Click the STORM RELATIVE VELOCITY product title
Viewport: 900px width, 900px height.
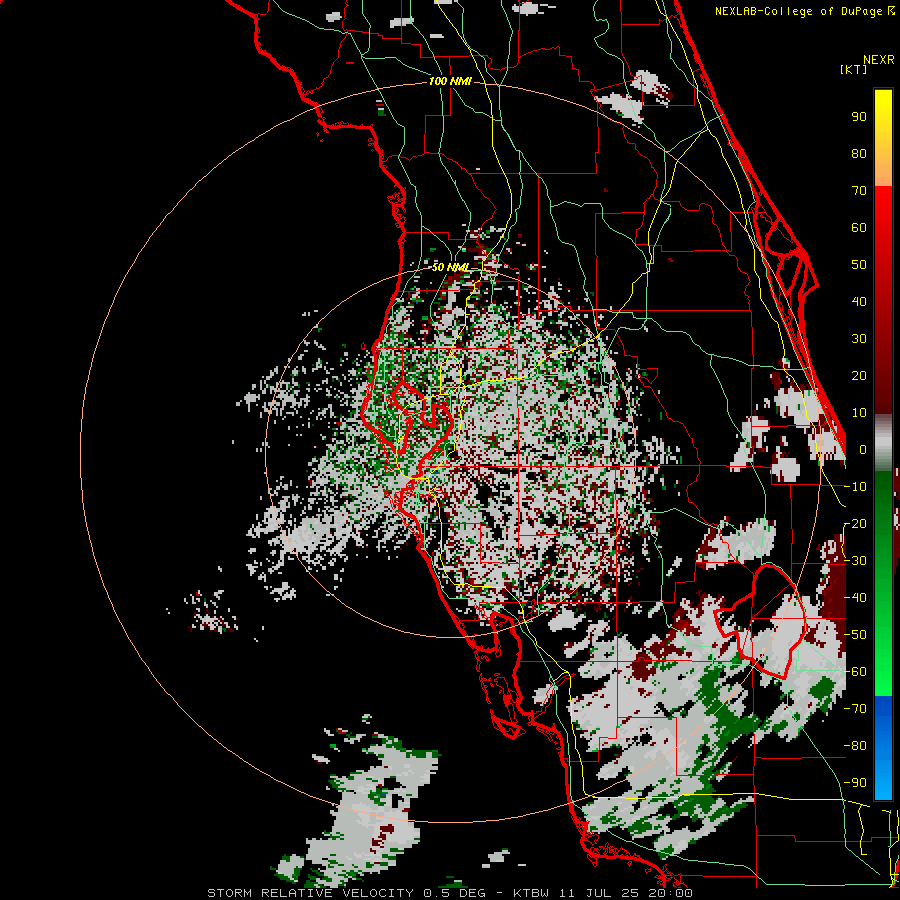(310, 893)
